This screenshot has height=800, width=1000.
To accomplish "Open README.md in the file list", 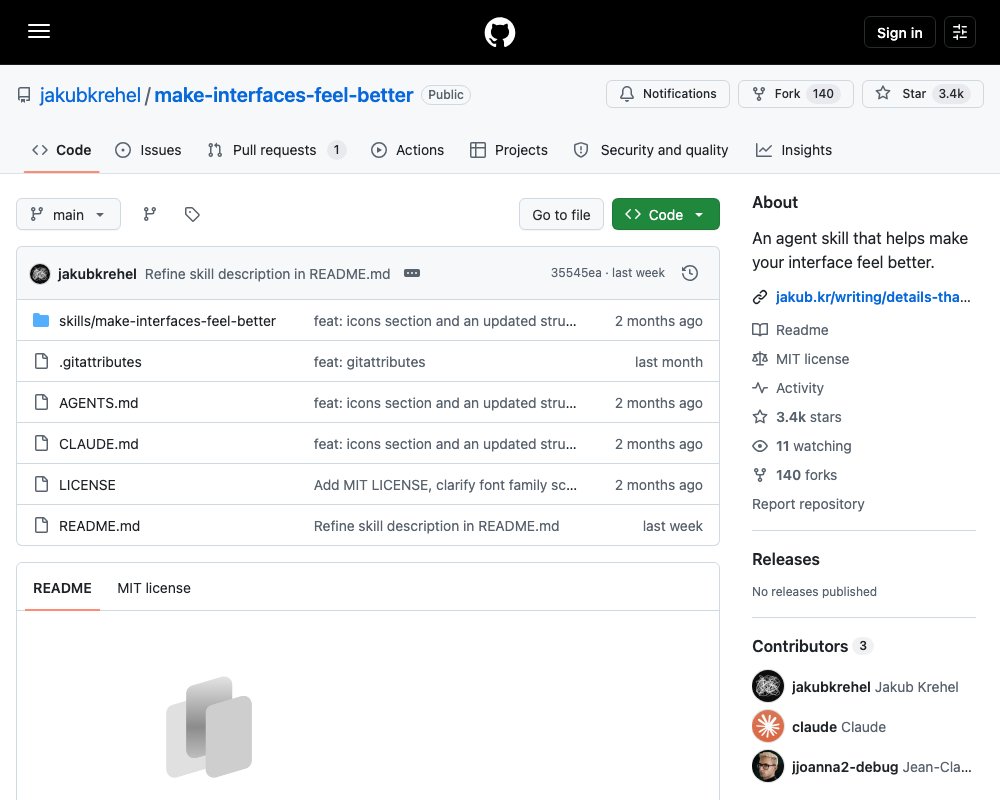I will click(x=99, y=526).
